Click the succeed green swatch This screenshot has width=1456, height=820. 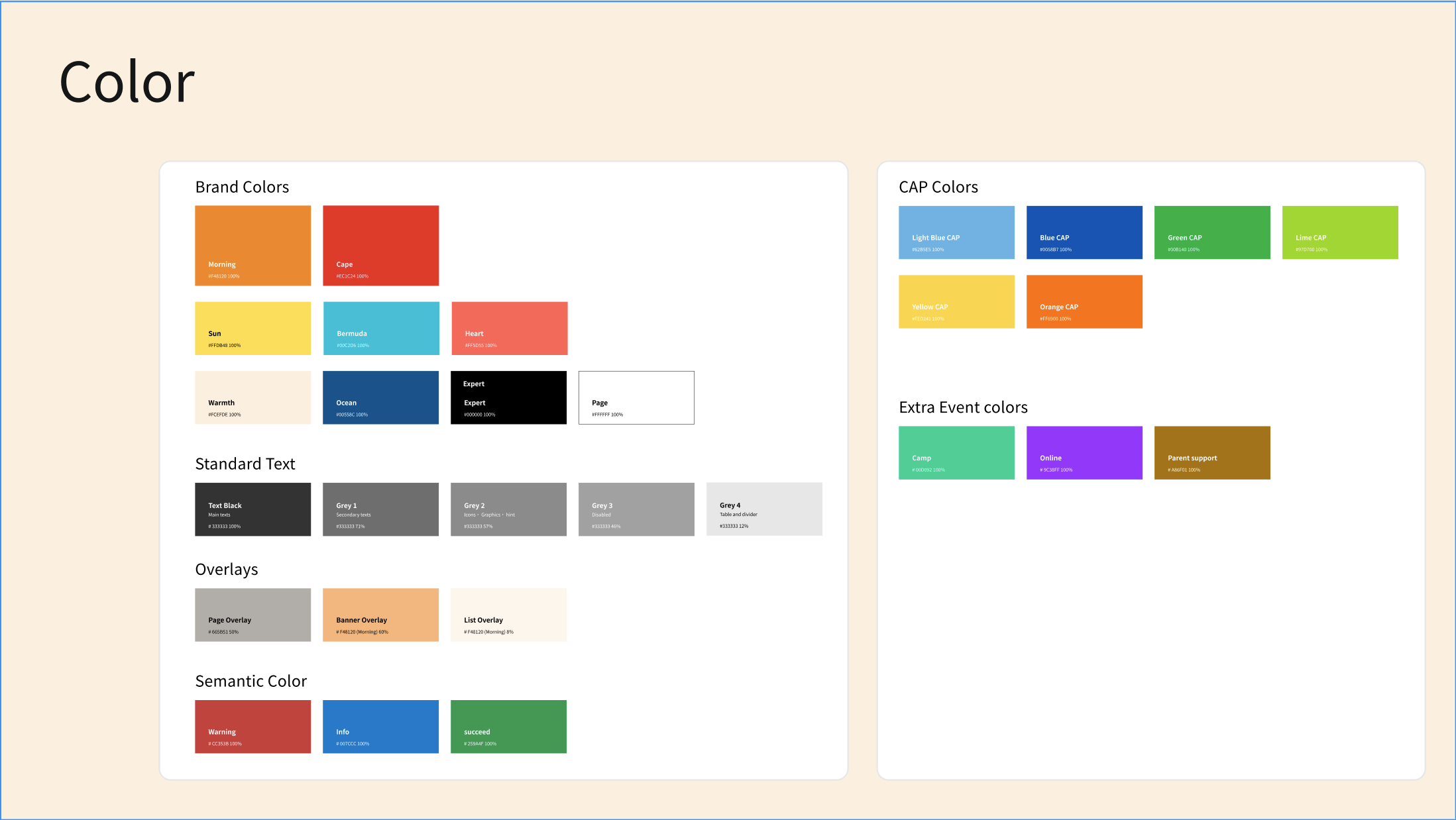pyautogui.click(x=508, y=727)
